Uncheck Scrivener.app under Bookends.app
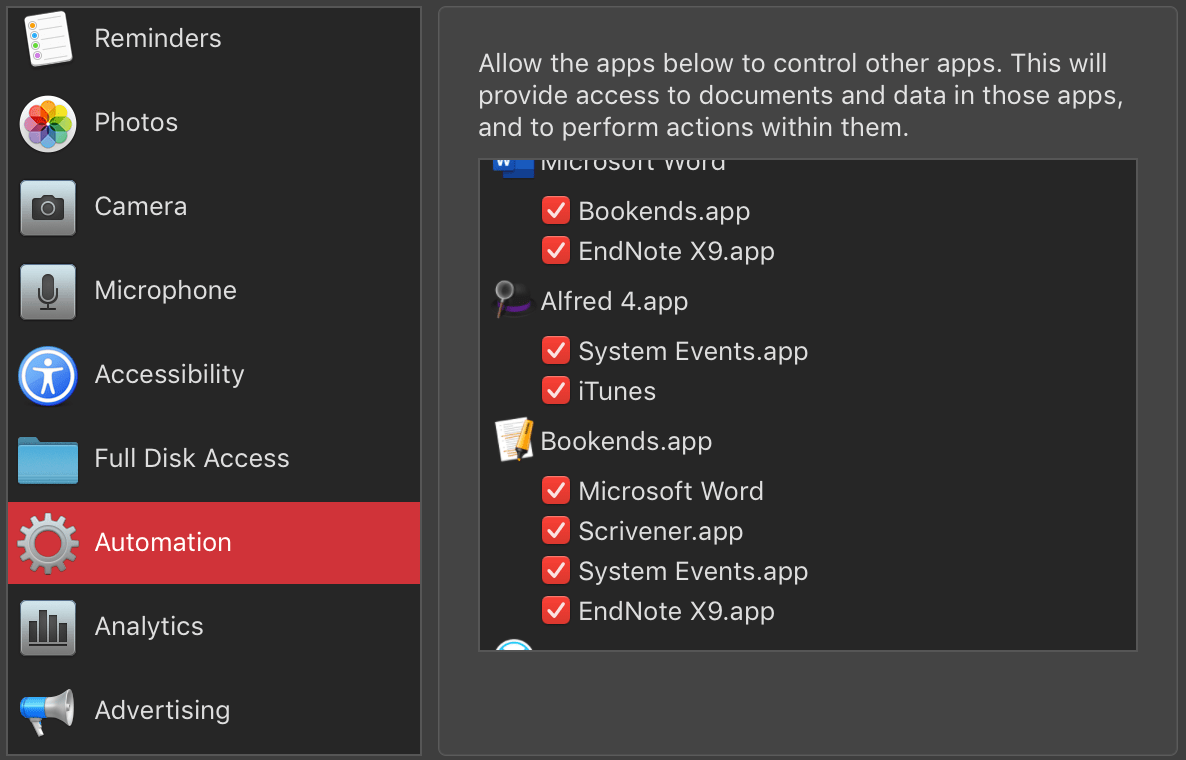Screen dimensions: 1186x760 556,530
